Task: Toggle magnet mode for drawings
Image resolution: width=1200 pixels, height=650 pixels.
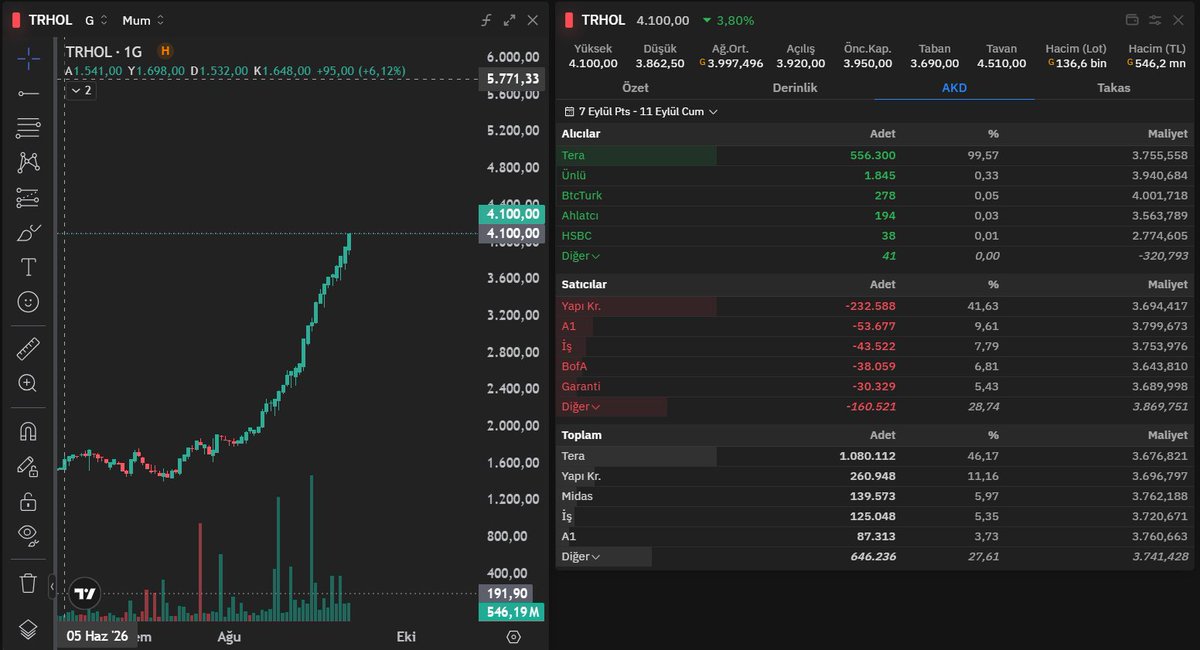Action: (28, 432)
